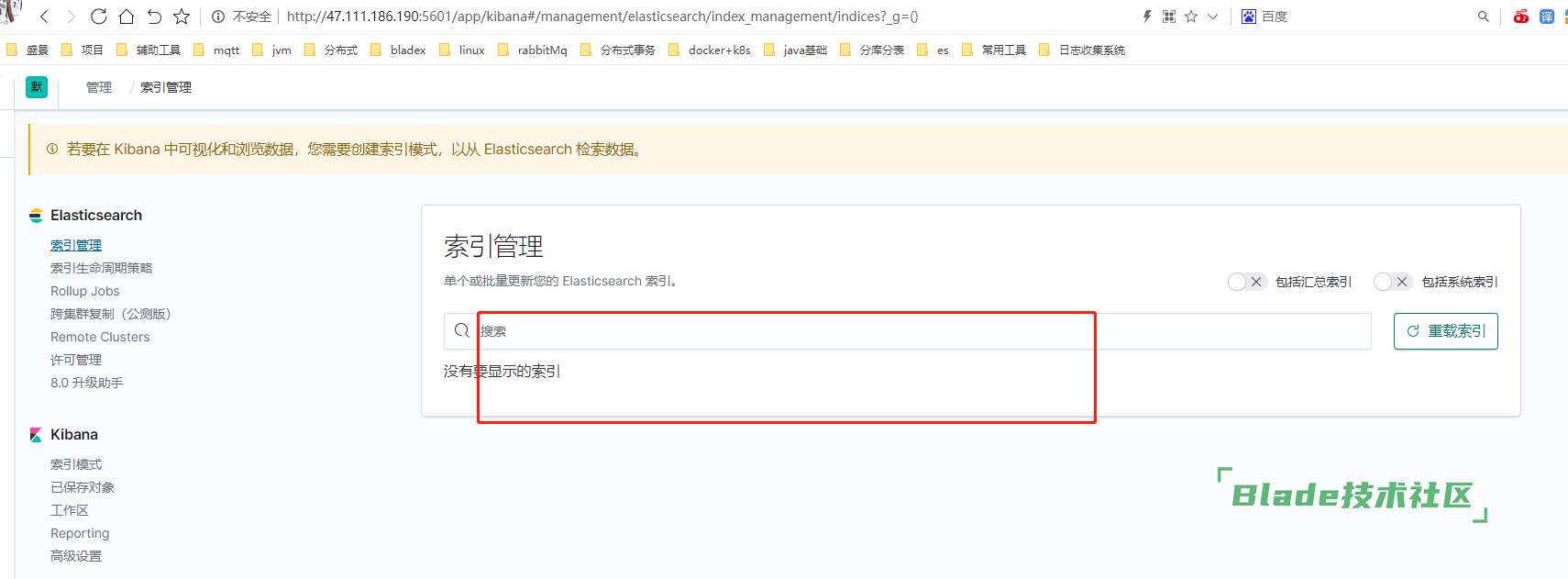Open the red game controller extension icon
The image size is (1568, 579).
(1521, 17)
